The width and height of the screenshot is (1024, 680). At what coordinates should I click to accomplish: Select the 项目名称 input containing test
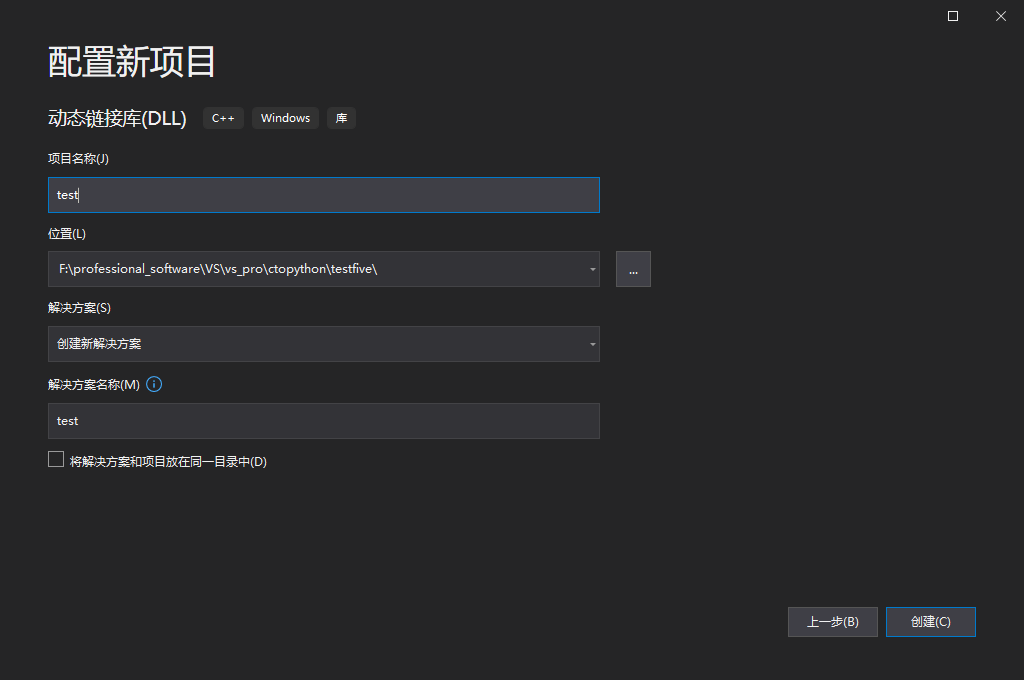click(323, 194)
